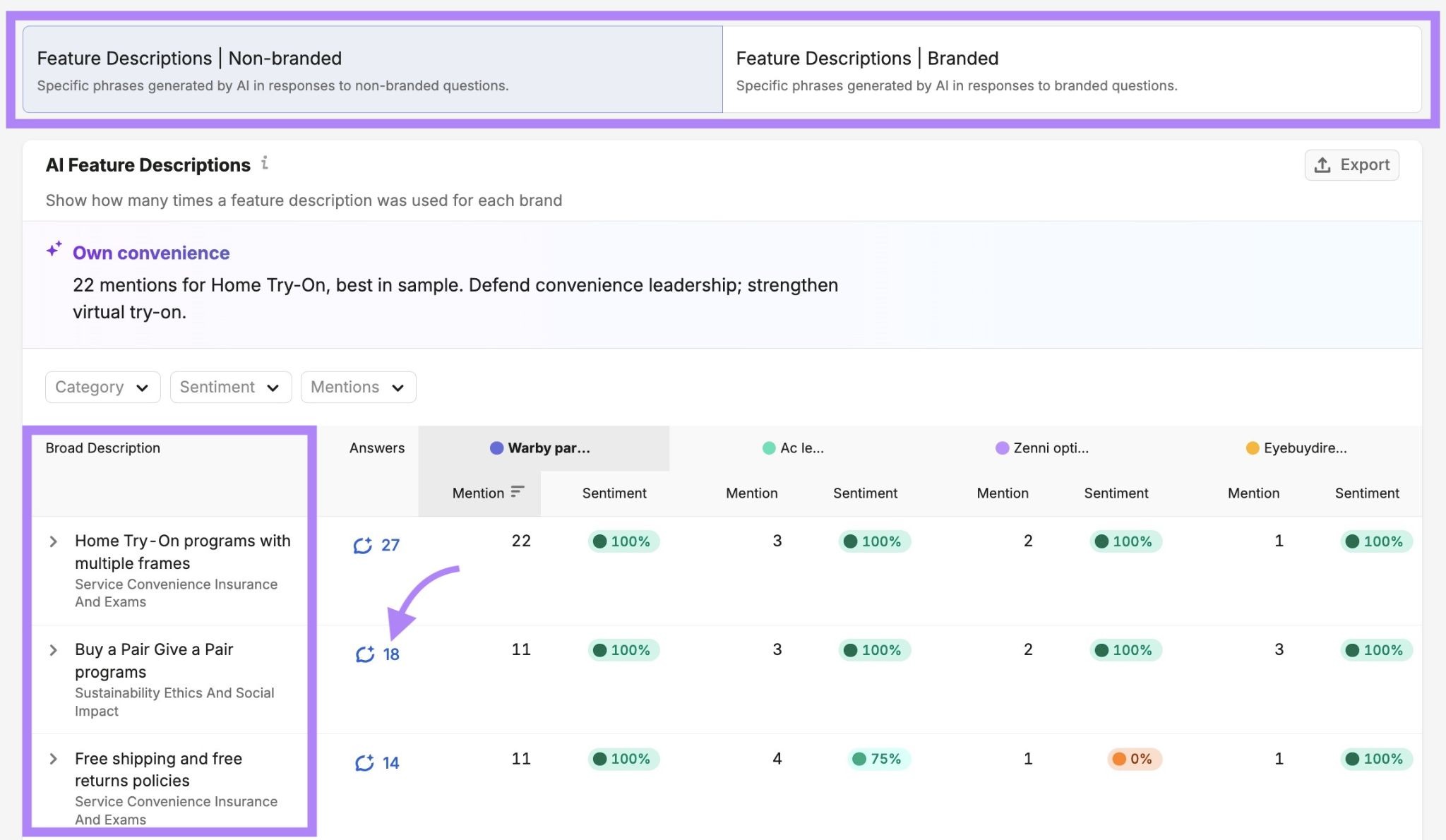Screen dimensions: 1446x840
Task: Click the answers icon next to 18
Action: 364,654
